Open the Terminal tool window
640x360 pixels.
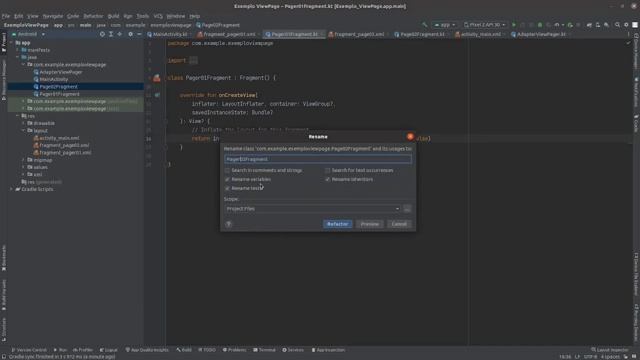pyautogui.click(x=264, y=350)
